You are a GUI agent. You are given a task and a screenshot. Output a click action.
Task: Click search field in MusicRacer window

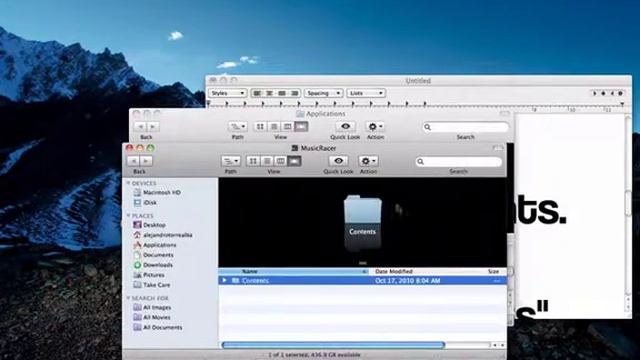[x=459, y=162]
